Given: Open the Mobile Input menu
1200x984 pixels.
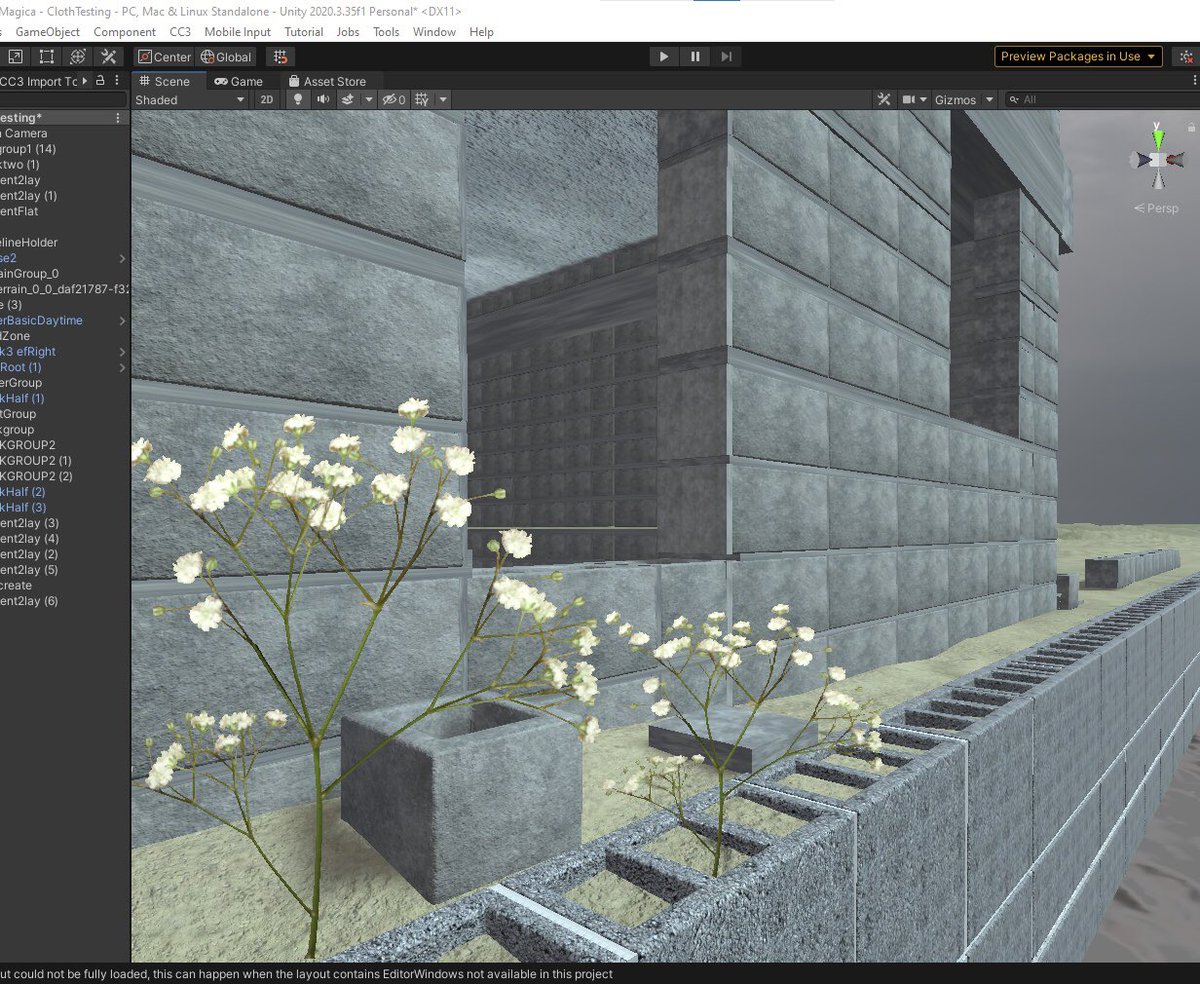Looking at the screenshot, I should (237, 32).
